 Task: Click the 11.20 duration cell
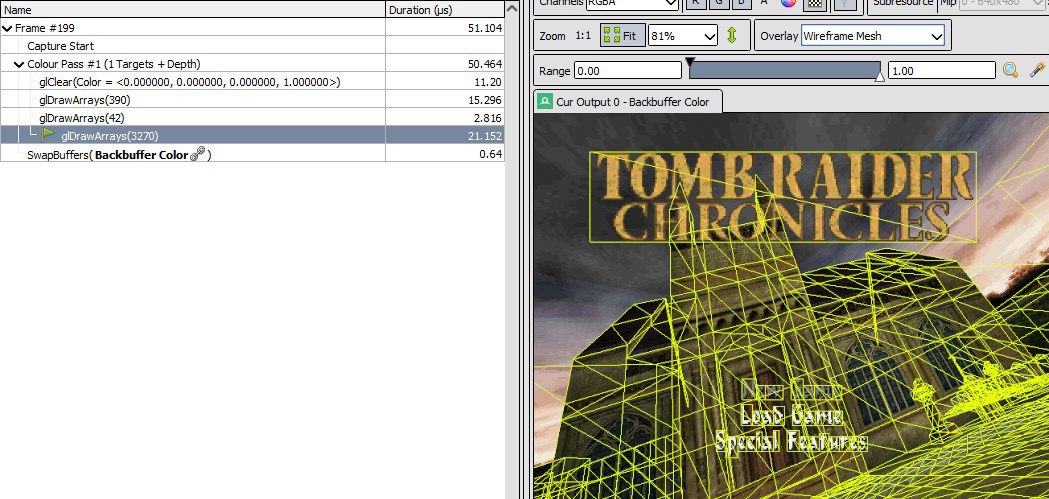click(x=445, y=82)
